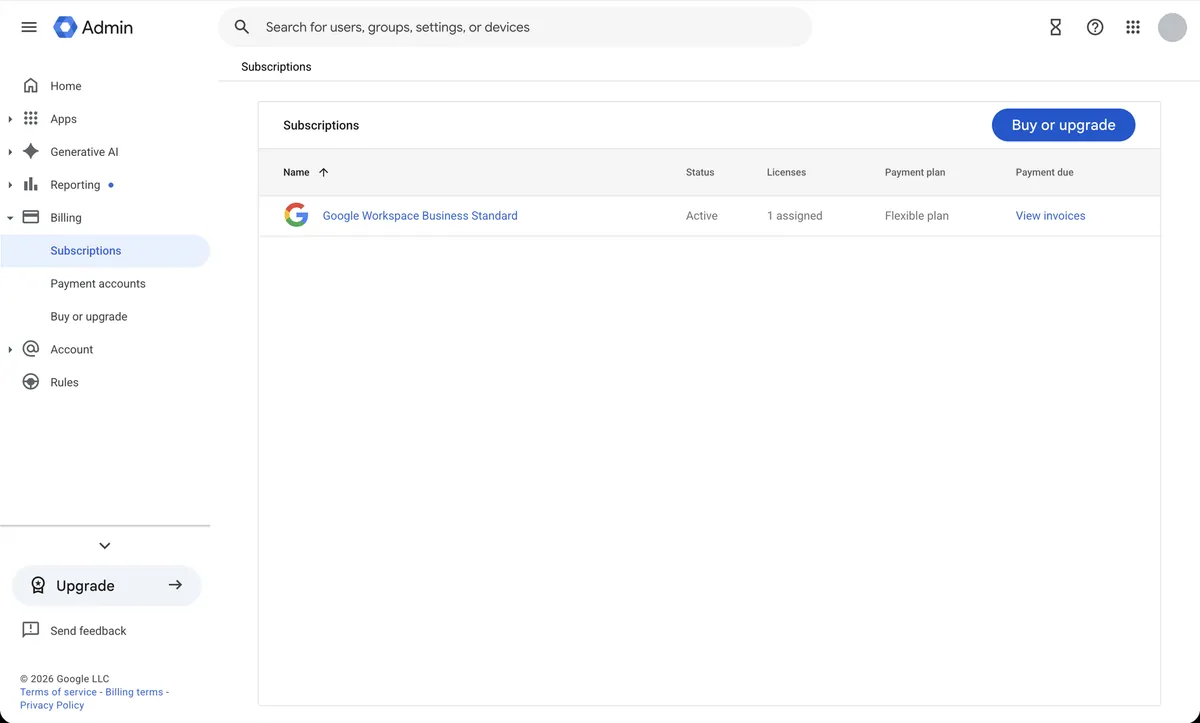Click the Billing label in sidebar
1200x723 pixels.
(x=66, y=218)
